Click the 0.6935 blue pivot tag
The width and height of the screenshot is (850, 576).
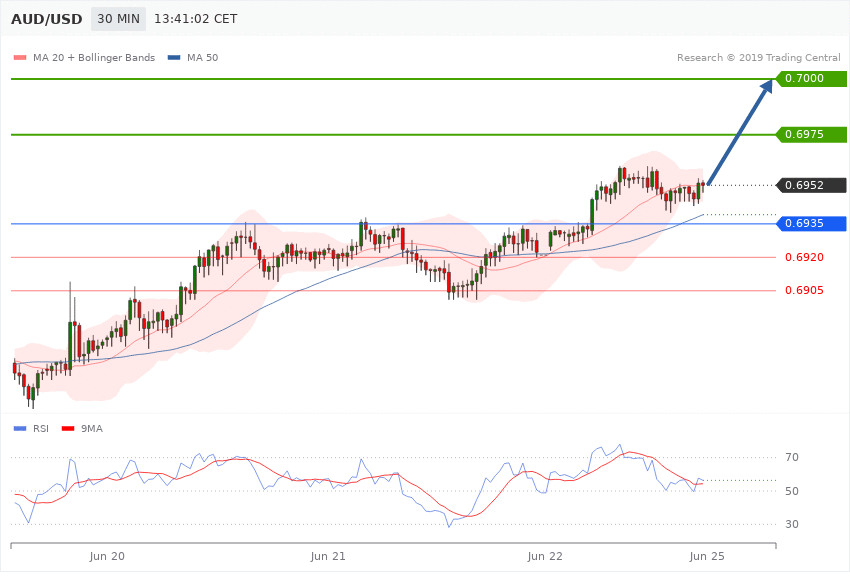click(812, 223)
